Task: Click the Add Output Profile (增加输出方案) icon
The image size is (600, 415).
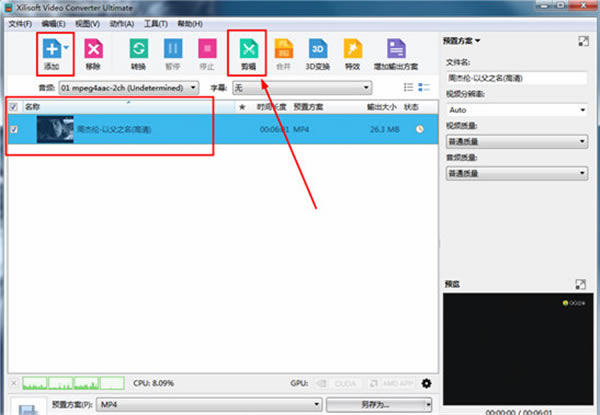Action: (x=396, y=49)
